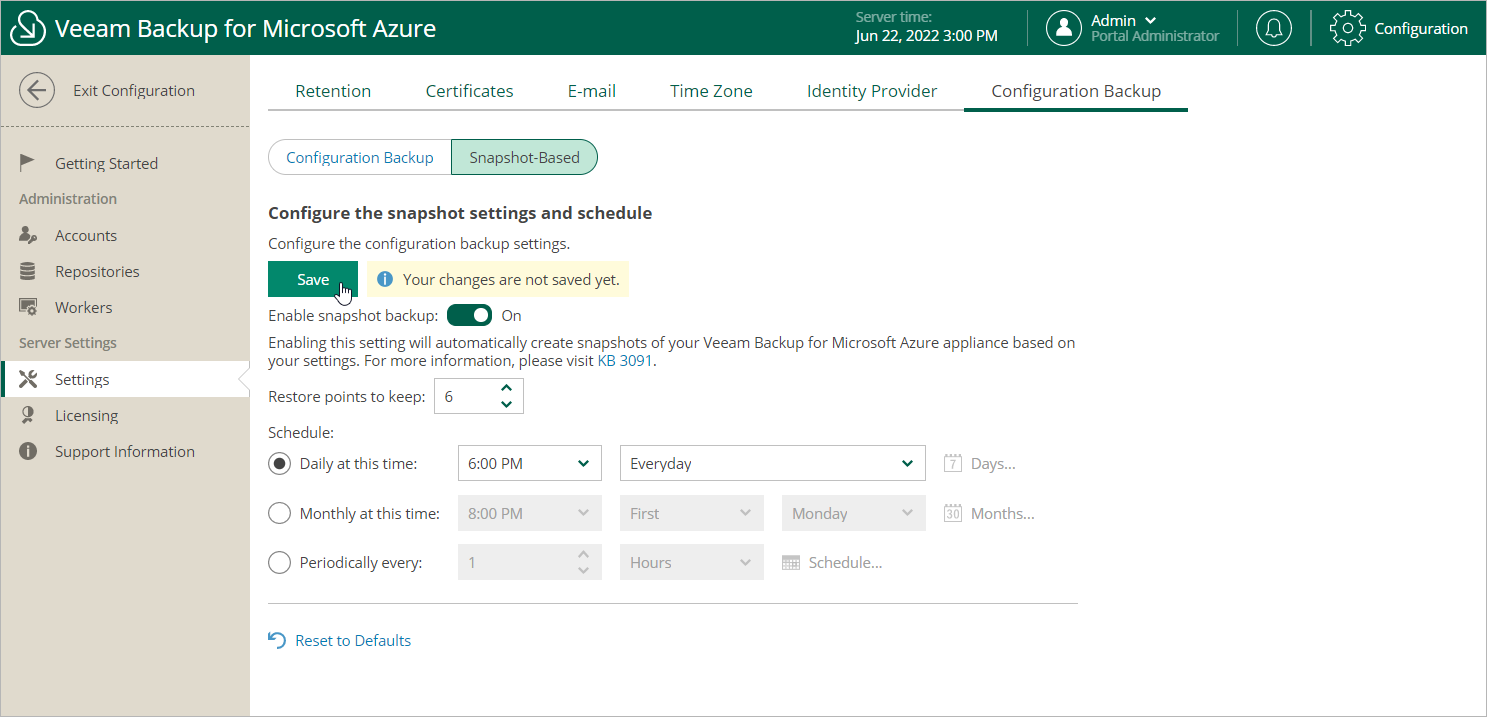1487x717 pixels.
Task: Click the Repositories database icon
Action: 28,271
